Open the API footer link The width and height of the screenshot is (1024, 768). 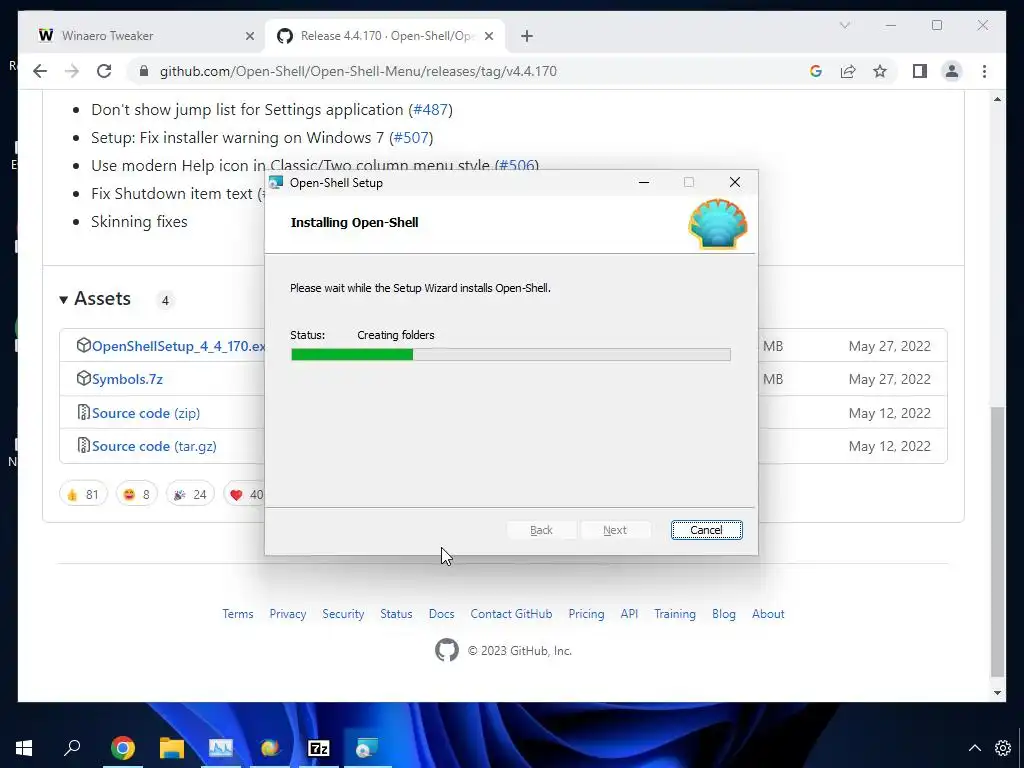(630, 614)
